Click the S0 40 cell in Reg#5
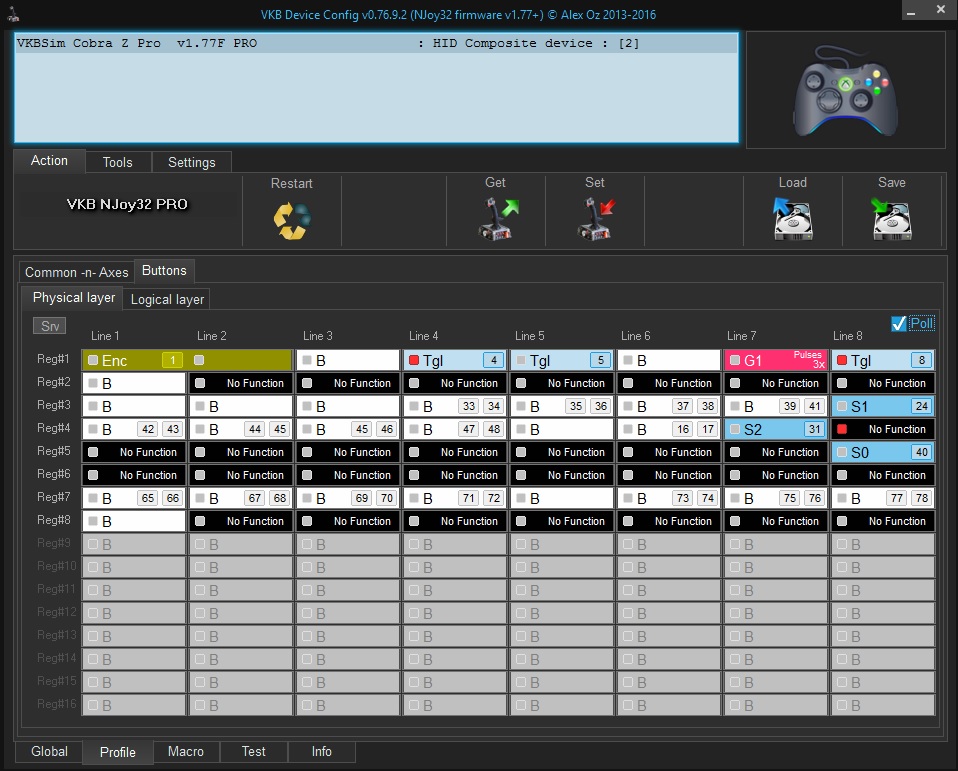 click(883, 452)
